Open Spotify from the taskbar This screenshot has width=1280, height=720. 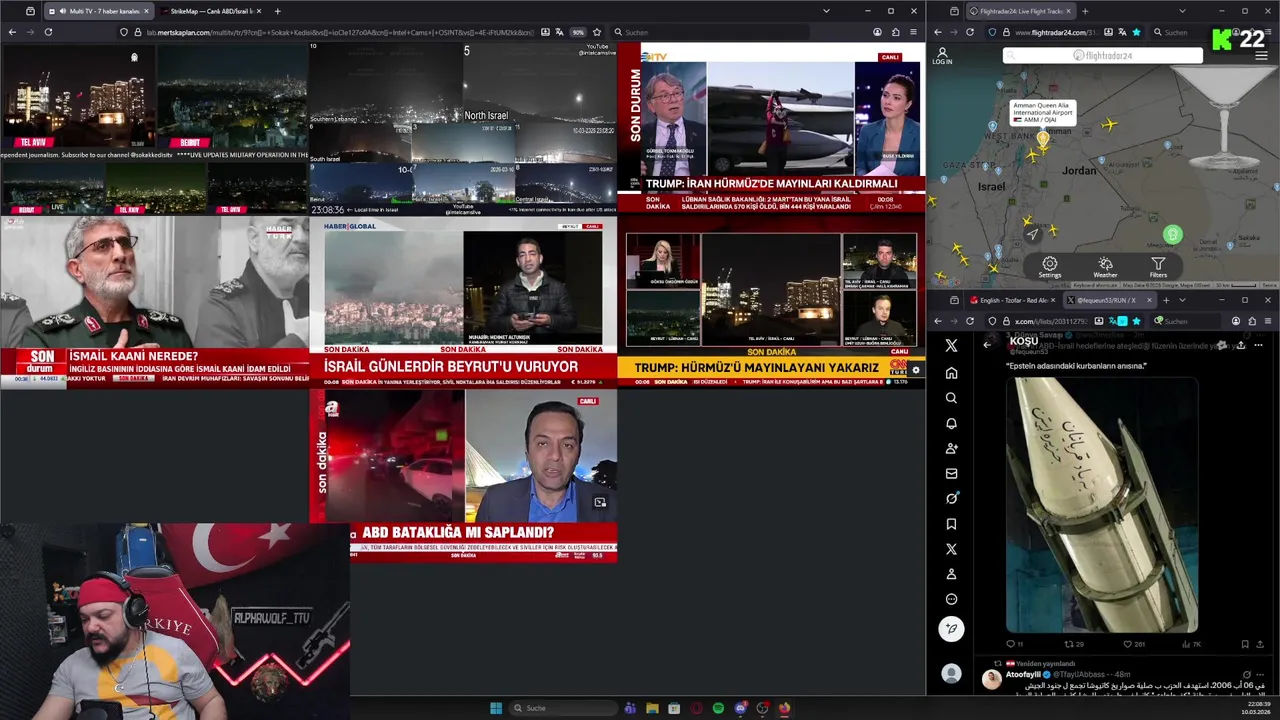(718, 708)
